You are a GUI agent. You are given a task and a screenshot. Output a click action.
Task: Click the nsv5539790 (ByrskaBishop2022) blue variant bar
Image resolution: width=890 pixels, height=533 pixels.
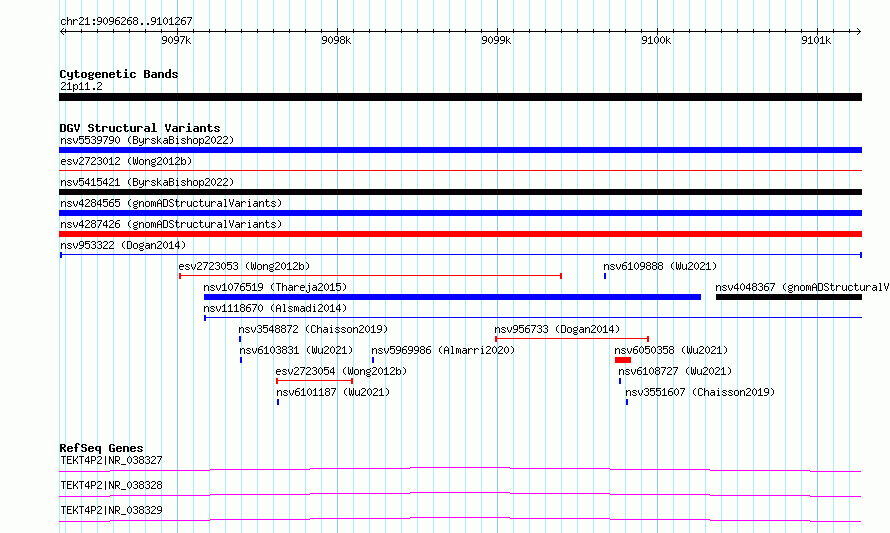[x=460, y=150]
